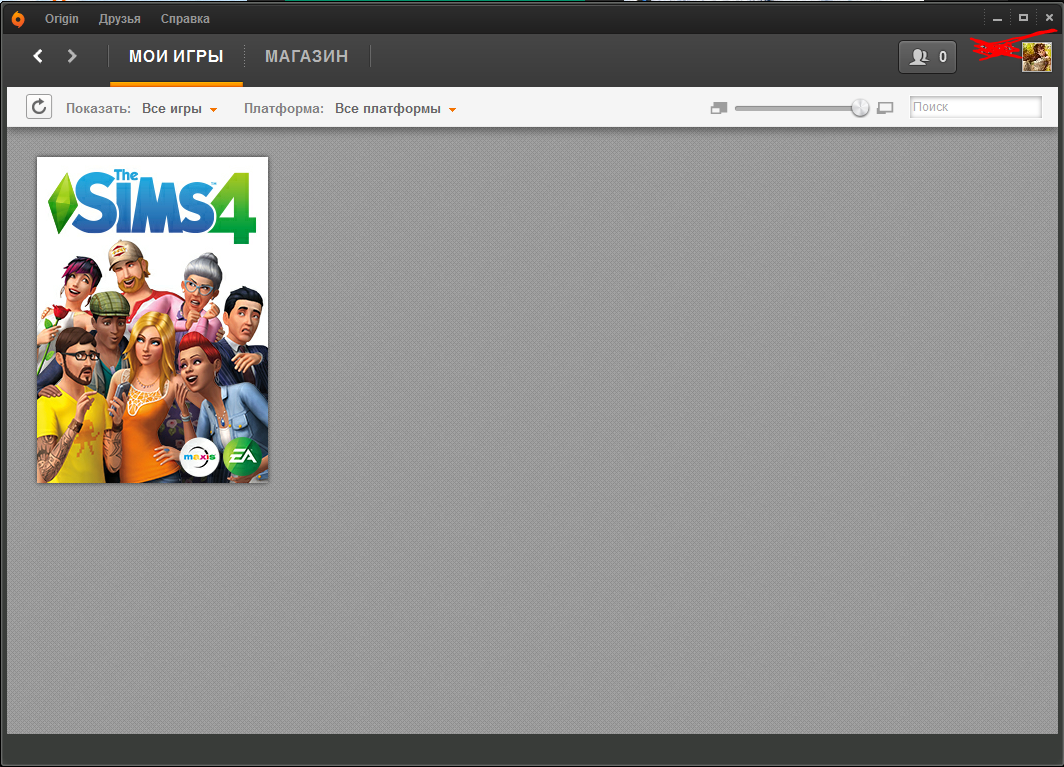The height and width of the screenshot is (767, 1064).
Task: Switch to the МАГАЗИН tab
Action: 306,57
